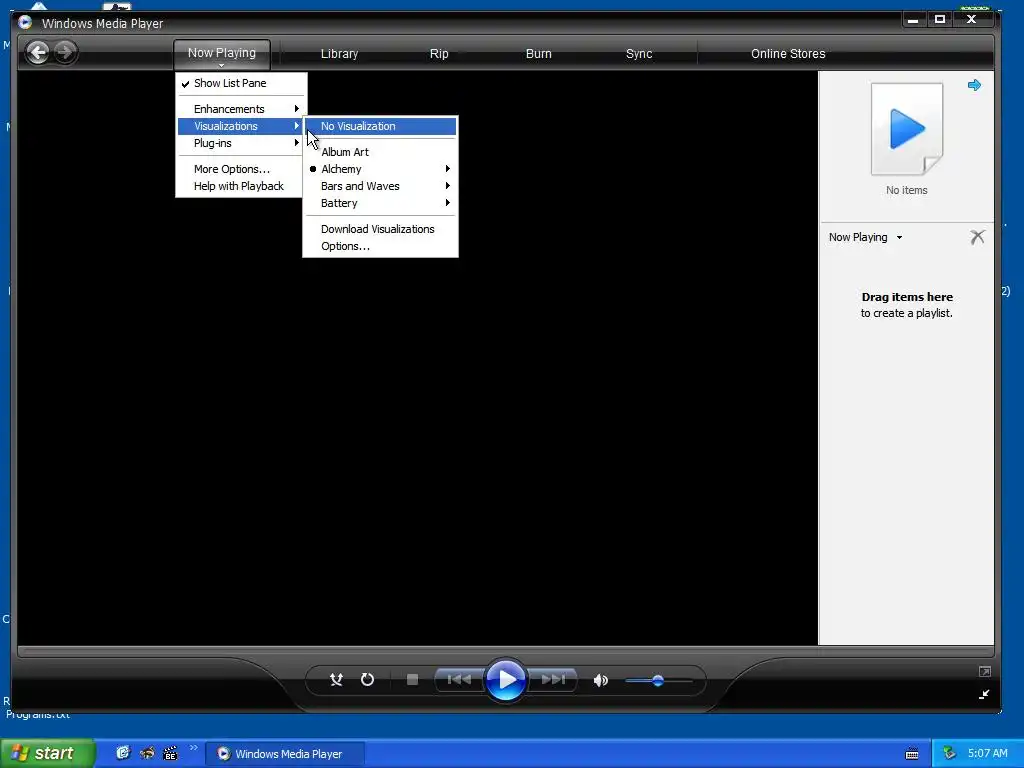Clear the list pane with X icon

tap(977, 236)
